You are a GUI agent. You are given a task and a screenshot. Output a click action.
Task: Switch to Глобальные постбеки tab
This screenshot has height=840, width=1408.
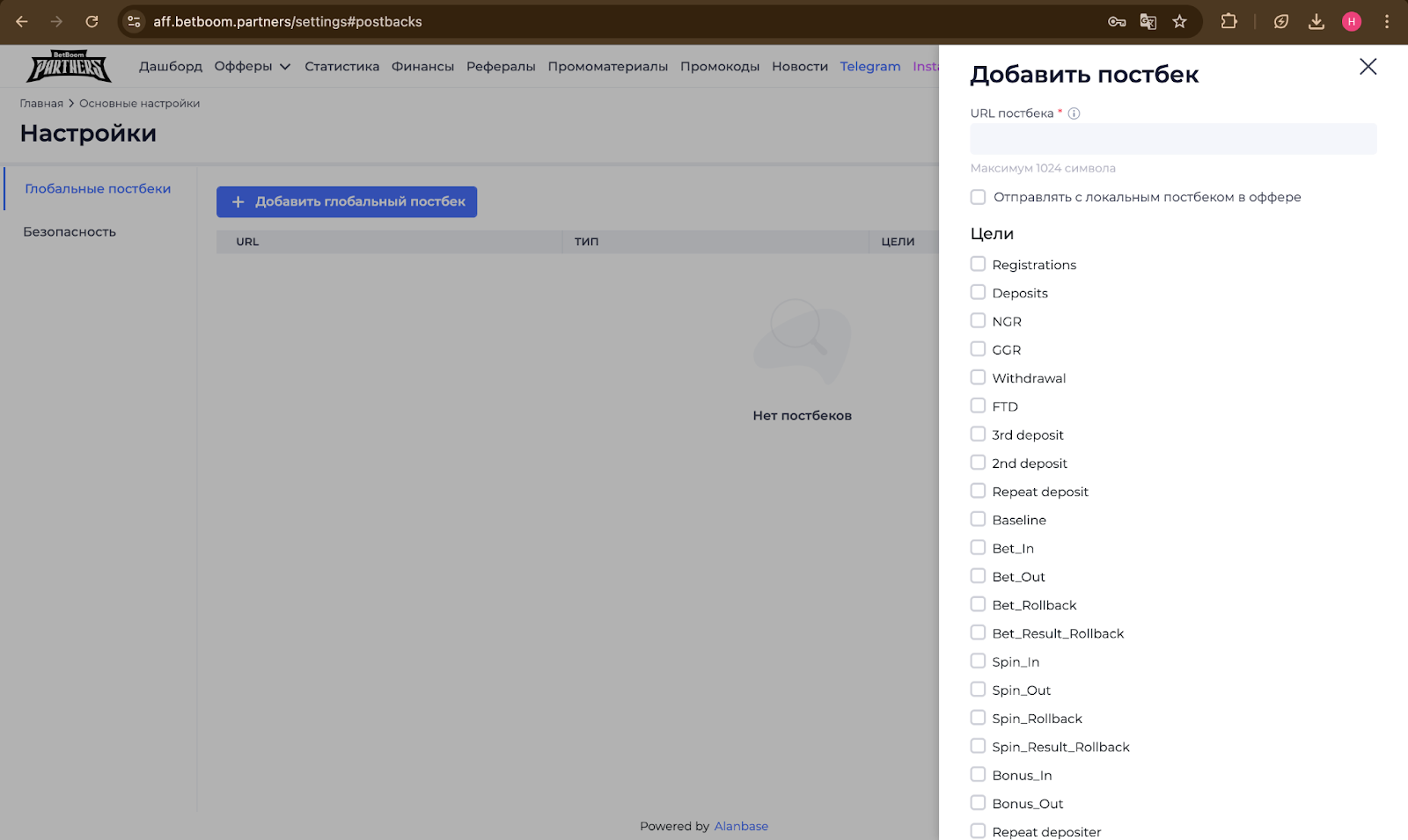(98, 189)
